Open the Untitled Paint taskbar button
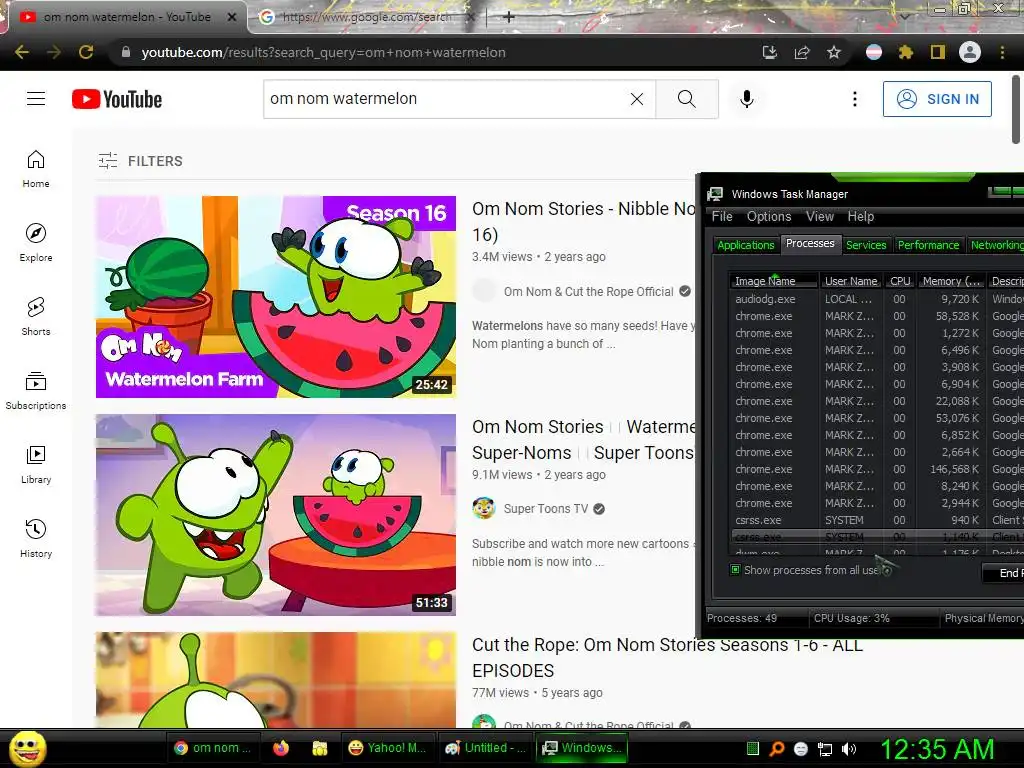Image resolution: width=1024 pixels, height=768 pixels. 485,748
